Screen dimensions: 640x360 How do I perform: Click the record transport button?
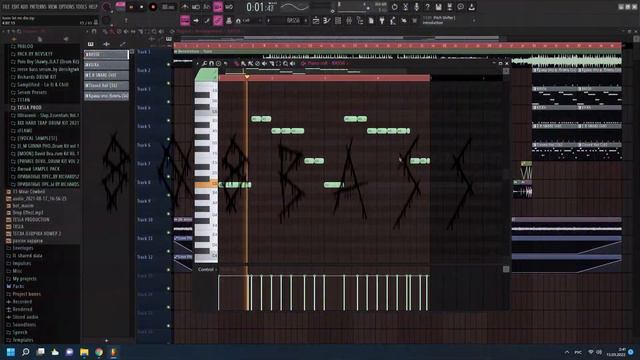coord(153,7)
